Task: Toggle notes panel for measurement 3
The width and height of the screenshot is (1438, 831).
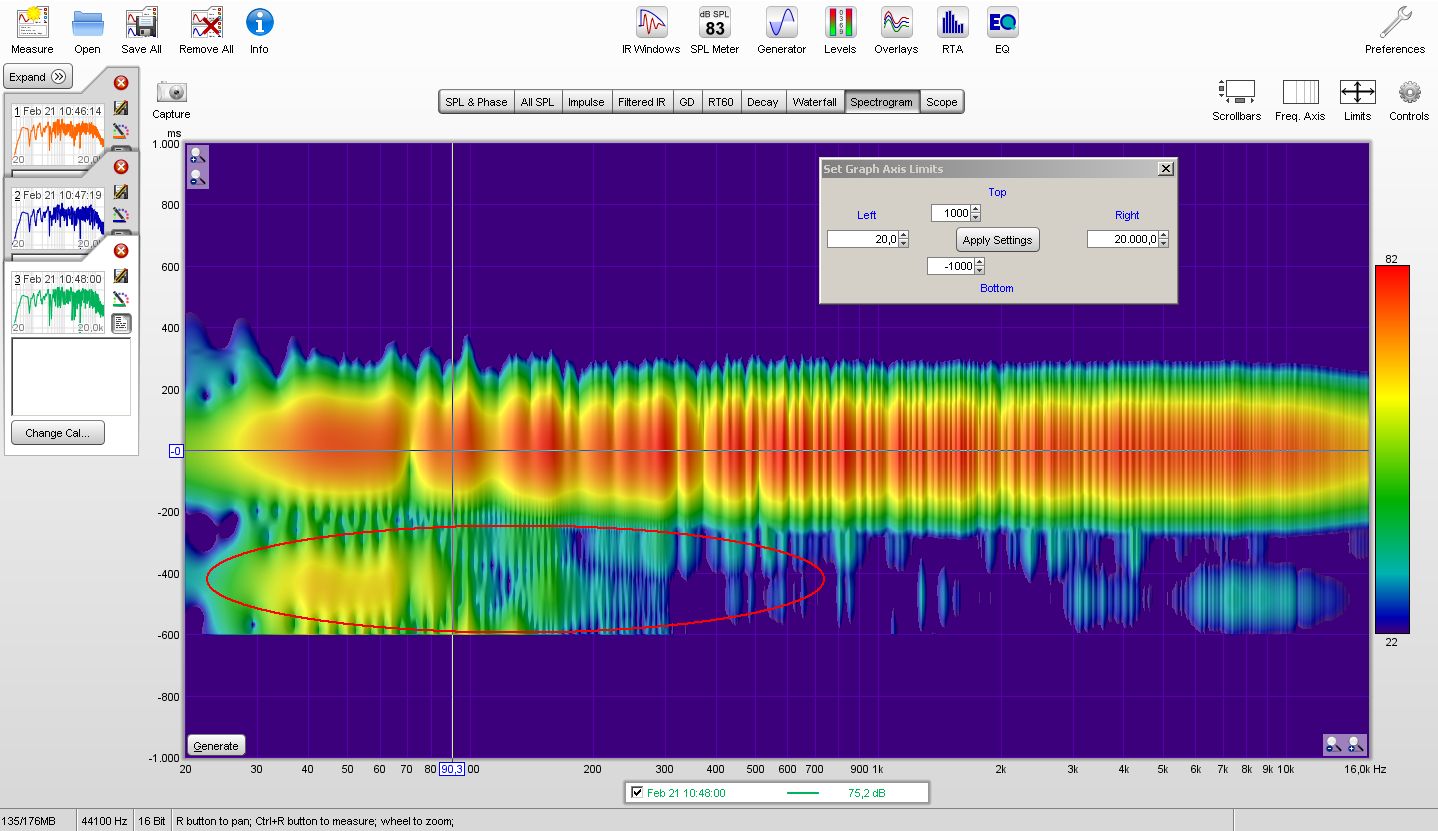Action: point(121,323)
